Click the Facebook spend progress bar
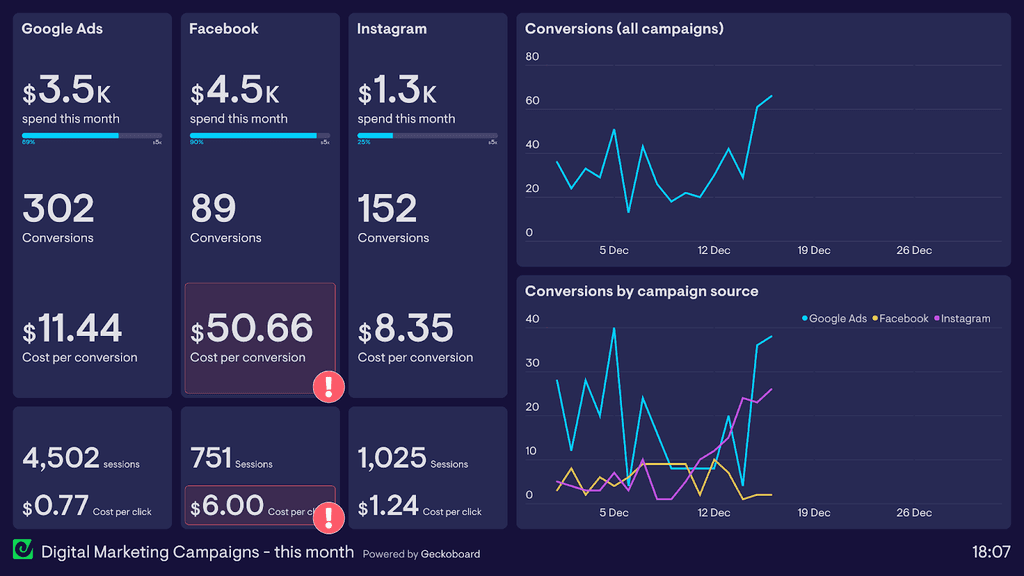Image resolution: width=1024 pixels, height=576 pixels. click(260, 136)
